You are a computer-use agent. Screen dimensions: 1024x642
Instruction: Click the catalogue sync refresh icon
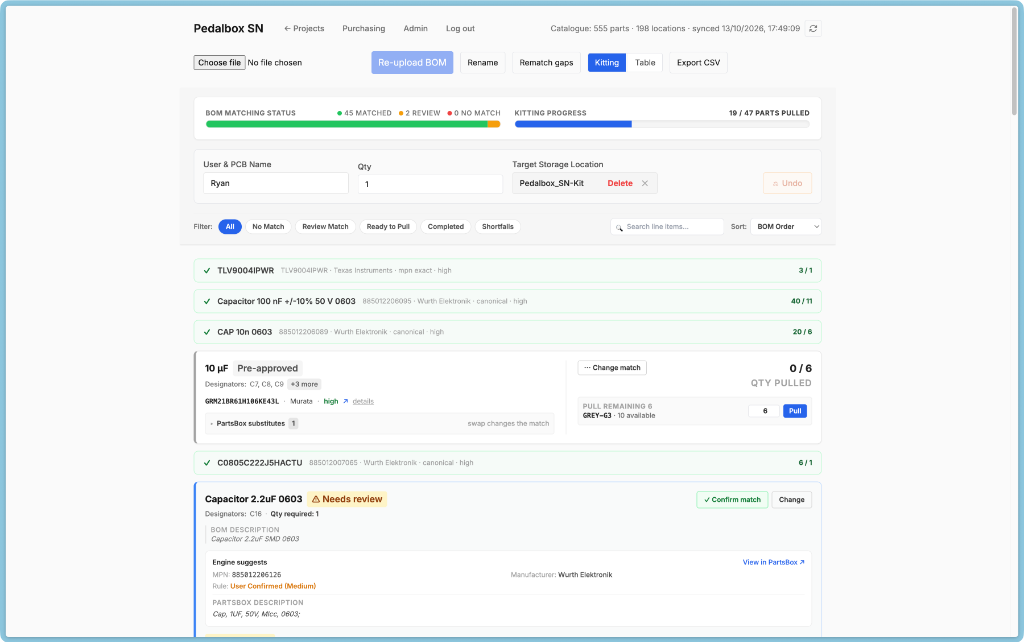(x=813, y=29)
